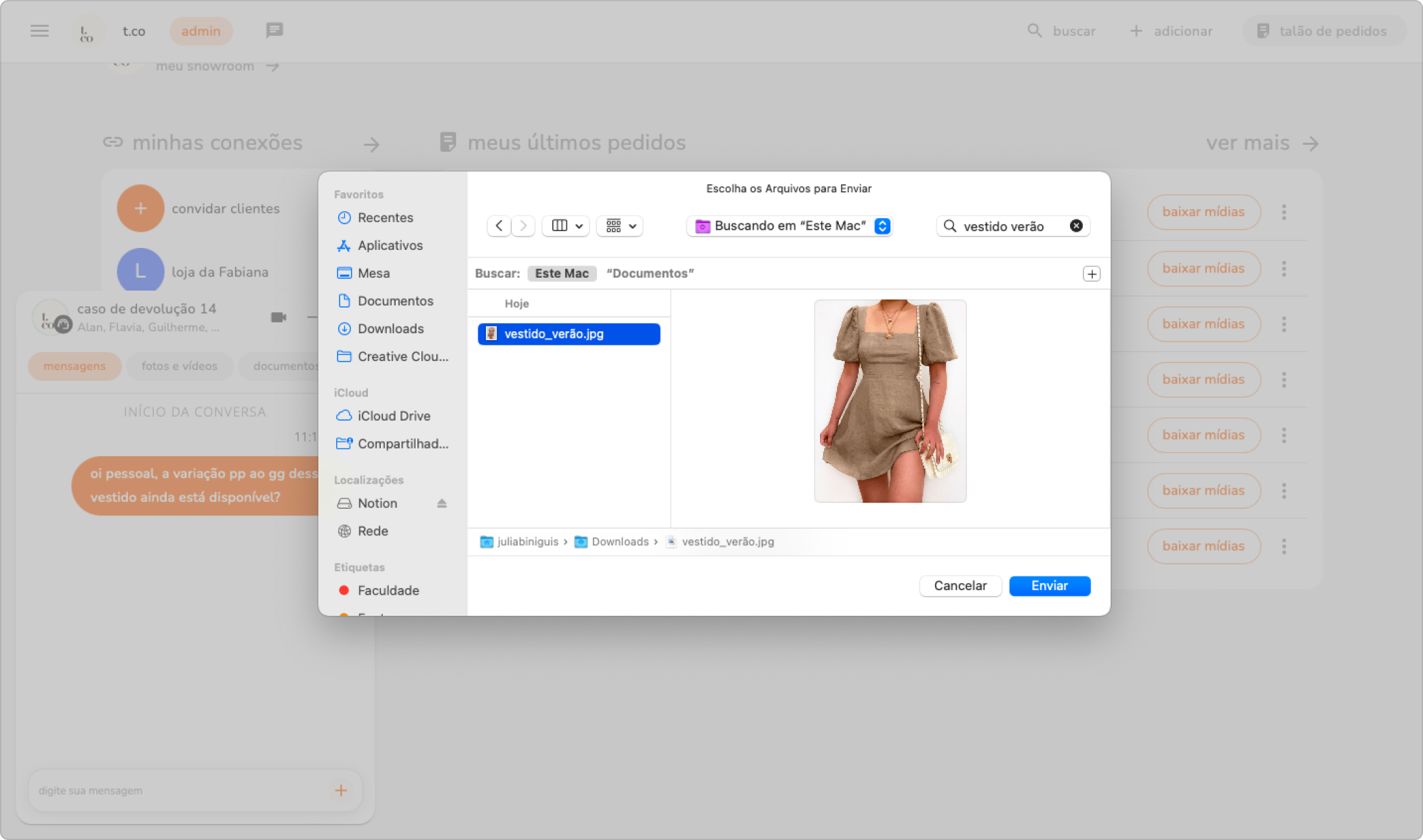
Task: Select Aplicativos in the sidebar
Action: 390,245
